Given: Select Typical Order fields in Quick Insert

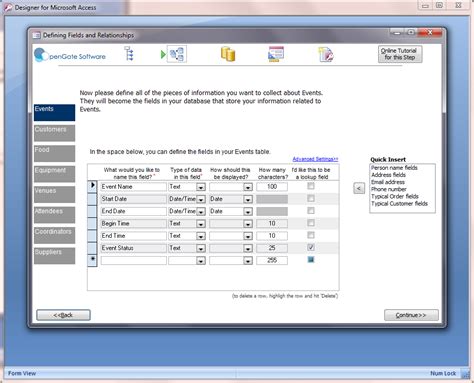Looking at the screenshot, I should (x=395, y=196).
